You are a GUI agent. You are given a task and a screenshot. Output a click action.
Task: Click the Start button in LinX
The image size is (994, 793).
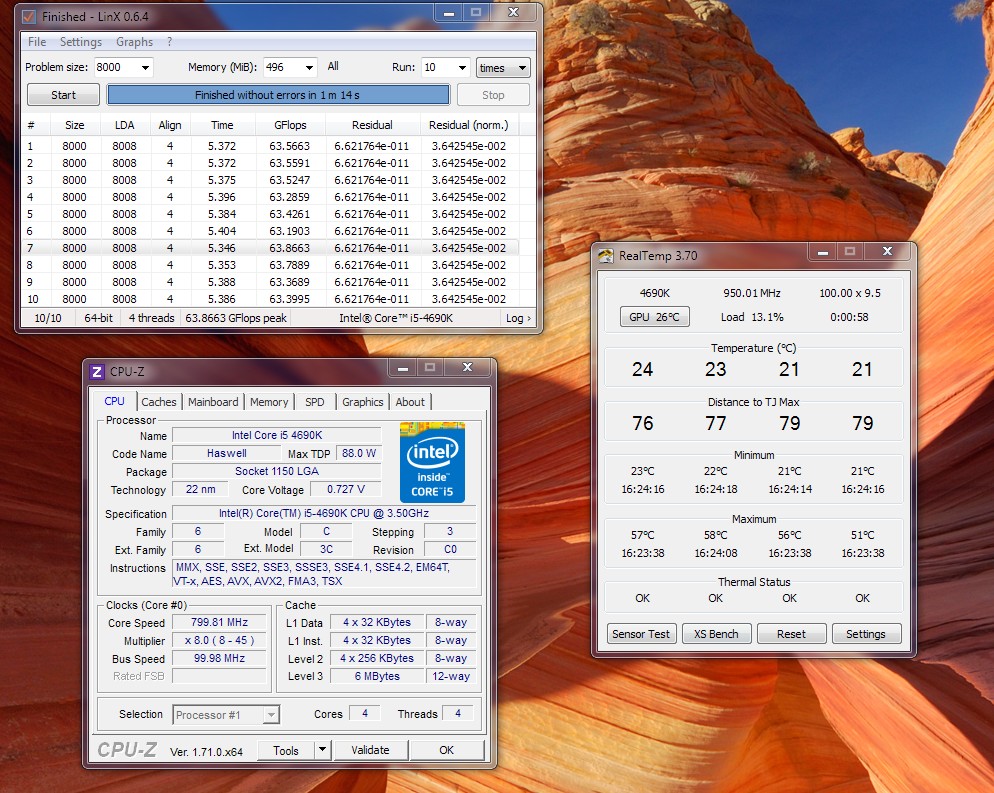[63, 95]
